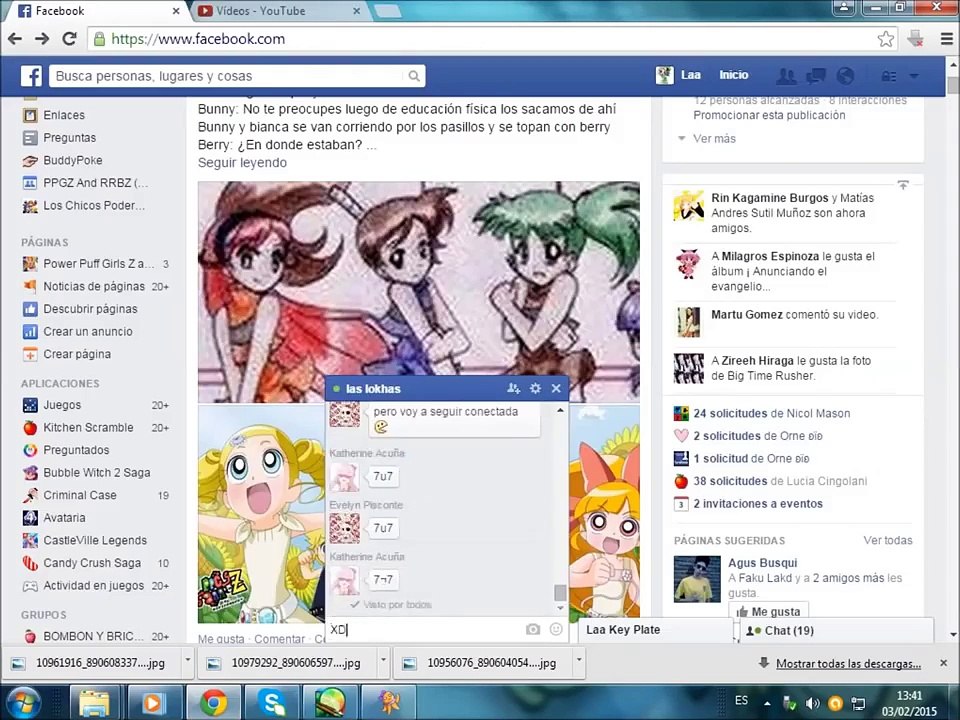The image size is (960, 720).
Task: Open privacy shortcuts lock icon
Action: [888, 76]
